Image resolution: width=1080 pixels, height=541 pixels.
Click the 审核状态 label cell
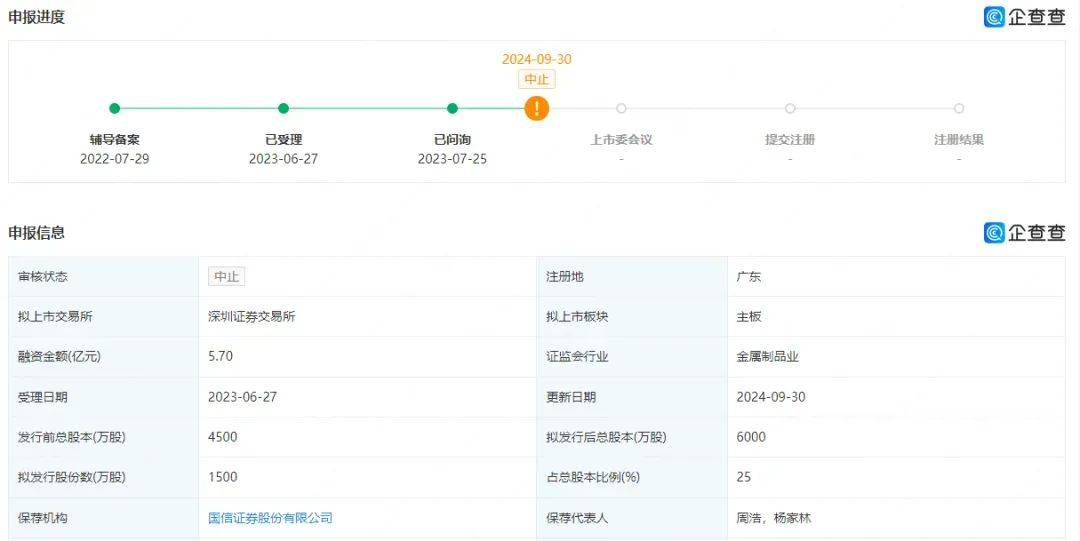(103, 276)
